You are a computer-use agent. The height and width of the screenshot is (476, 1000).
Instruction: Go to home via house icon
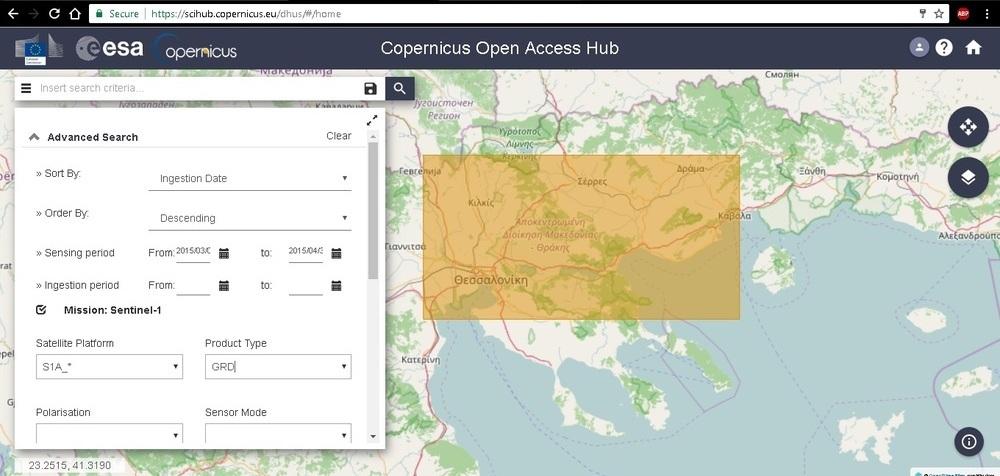tap(973, 47)
